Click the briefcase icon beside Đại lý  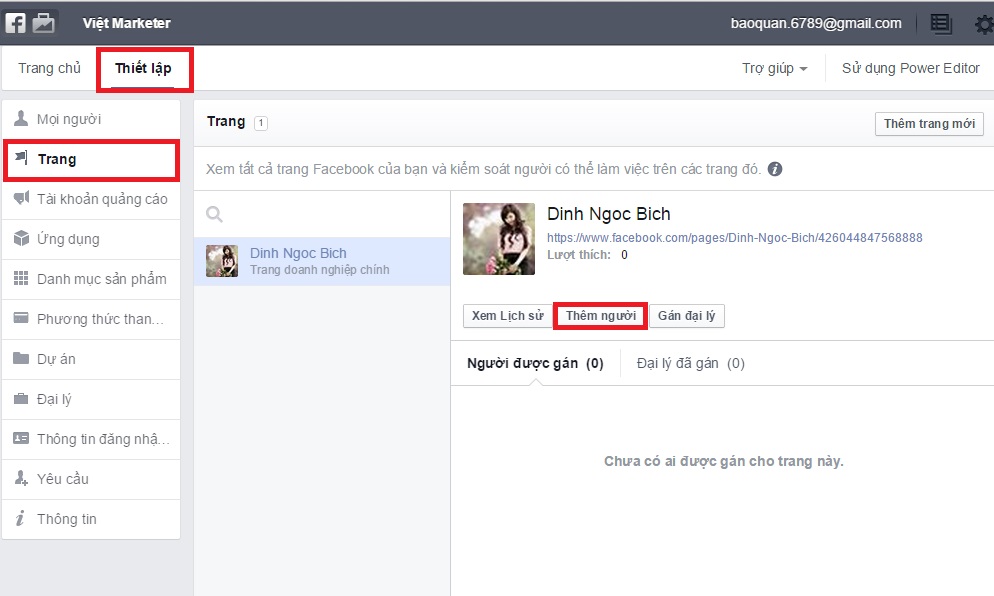pyautogui.click(x=22, y=398)
